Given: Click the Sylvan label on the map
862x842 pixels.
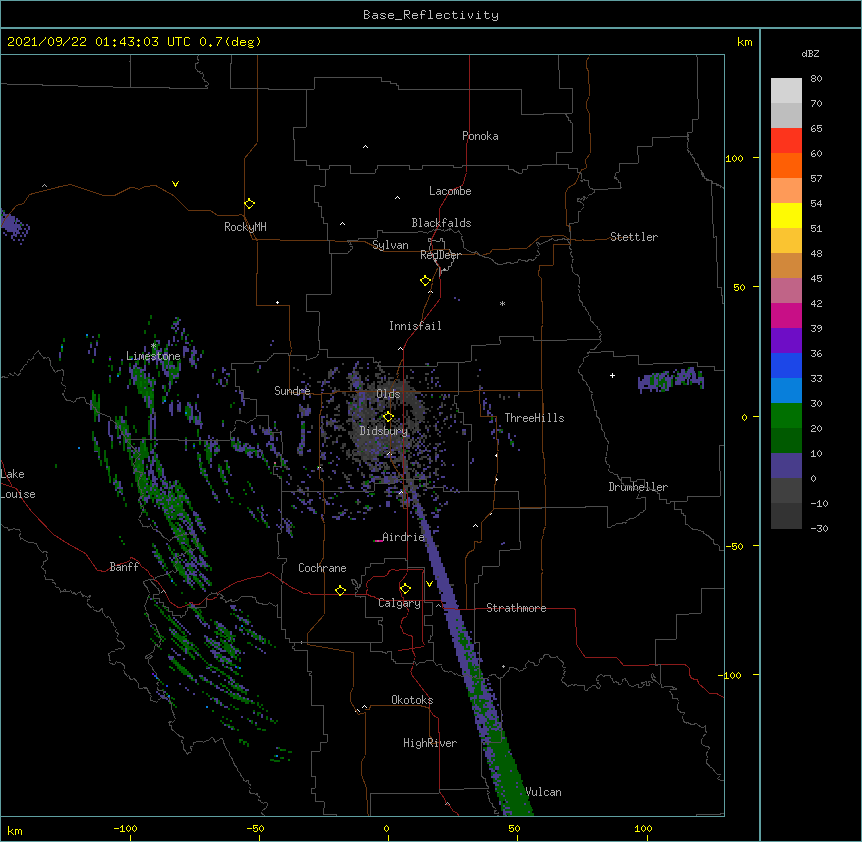Looking at the screenshot, I should pos(390,245).
